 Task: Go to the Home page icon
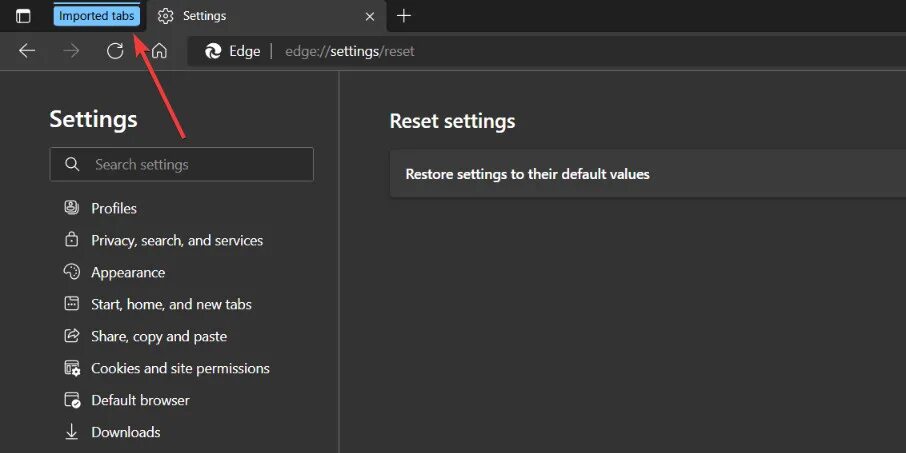[159, 51]
